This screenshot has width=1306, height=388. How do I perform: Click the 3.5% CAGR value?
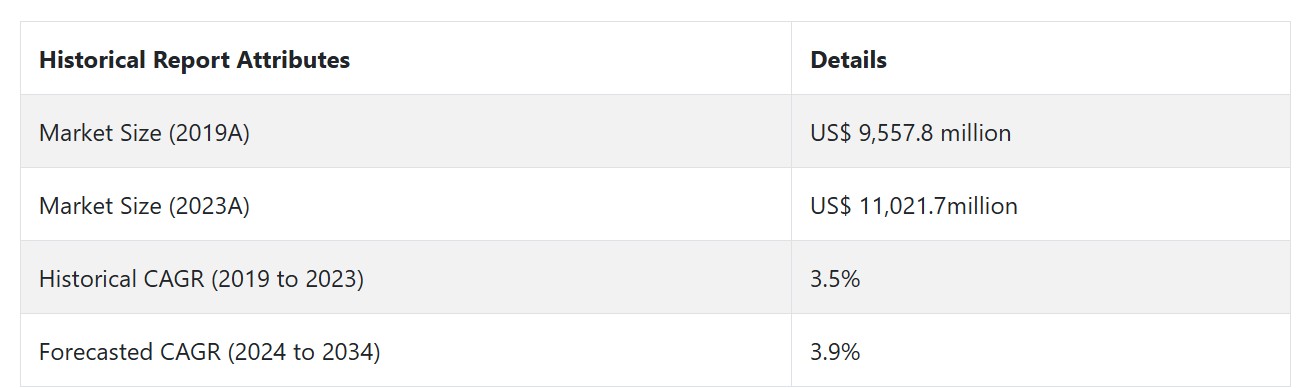click(x=835, y=279)
